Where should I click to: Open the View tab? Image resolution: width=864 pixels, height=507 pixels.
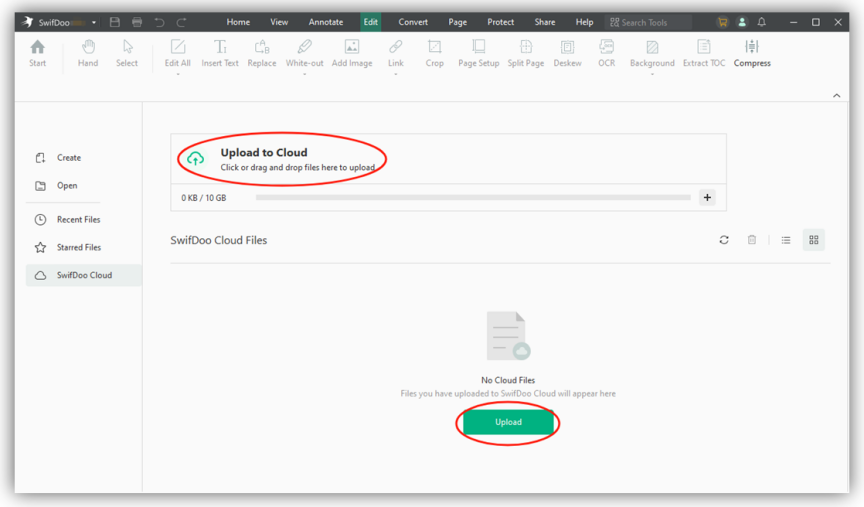pos(279,22)
